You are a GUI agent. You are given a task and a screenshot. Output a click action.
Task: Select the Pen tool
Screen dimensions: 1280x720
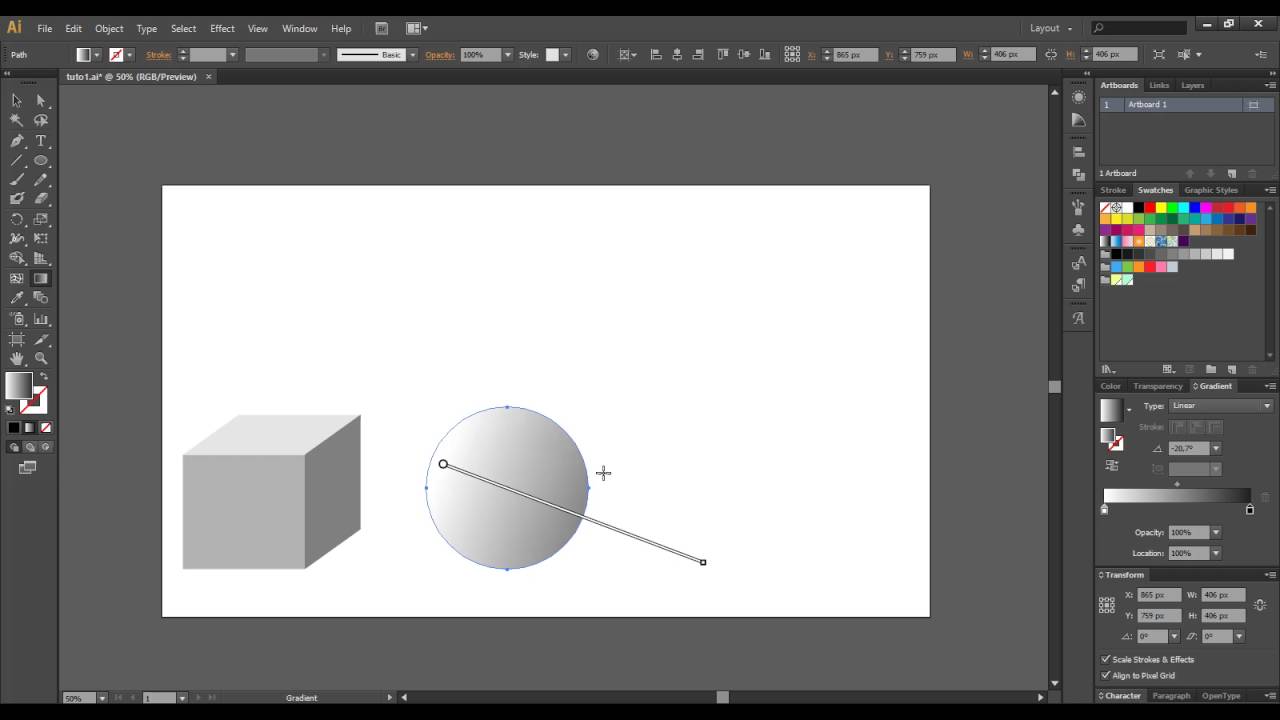pyautogui.click(x=17, y=141)
